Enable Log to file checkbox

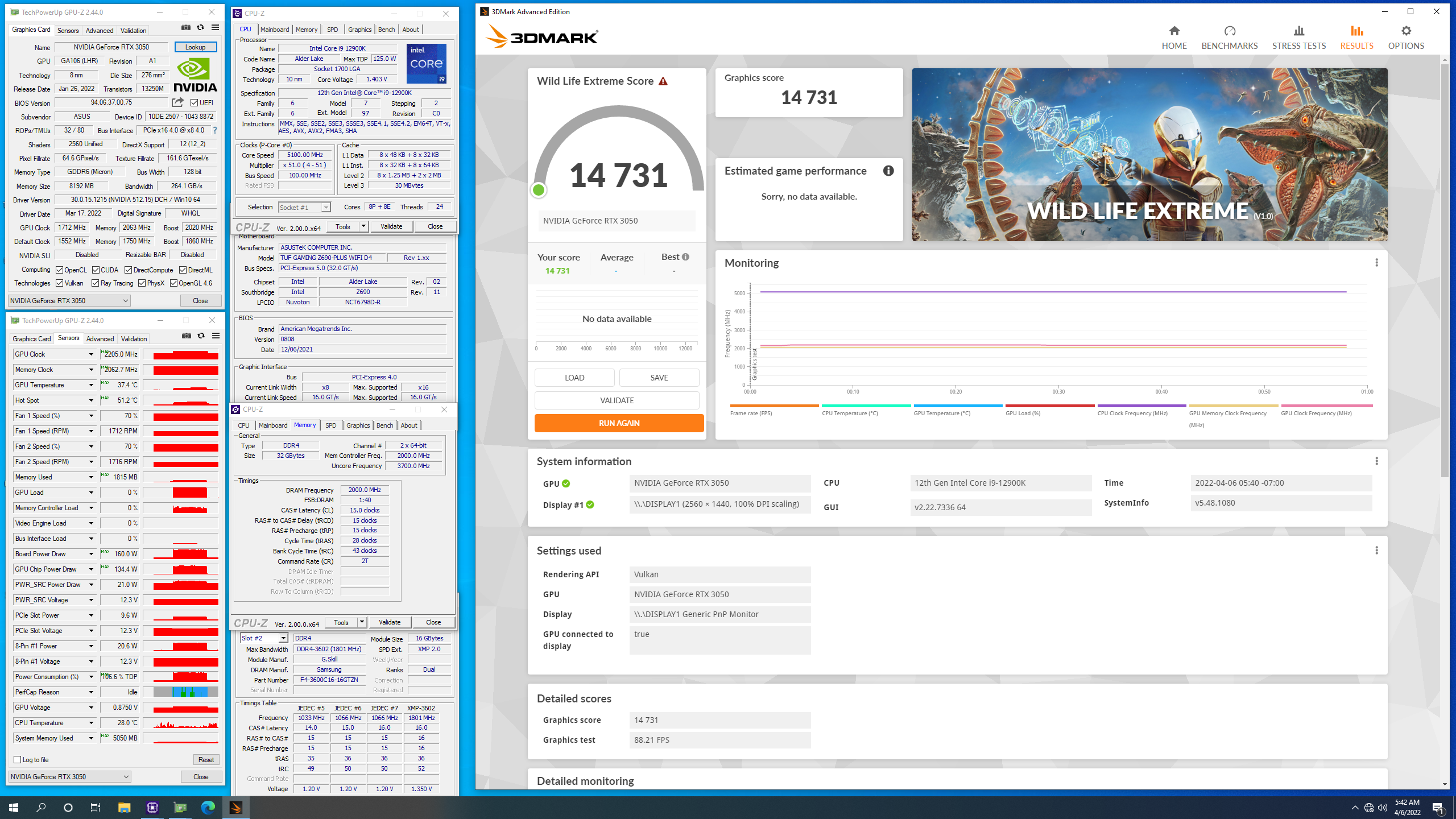point(17,759)
